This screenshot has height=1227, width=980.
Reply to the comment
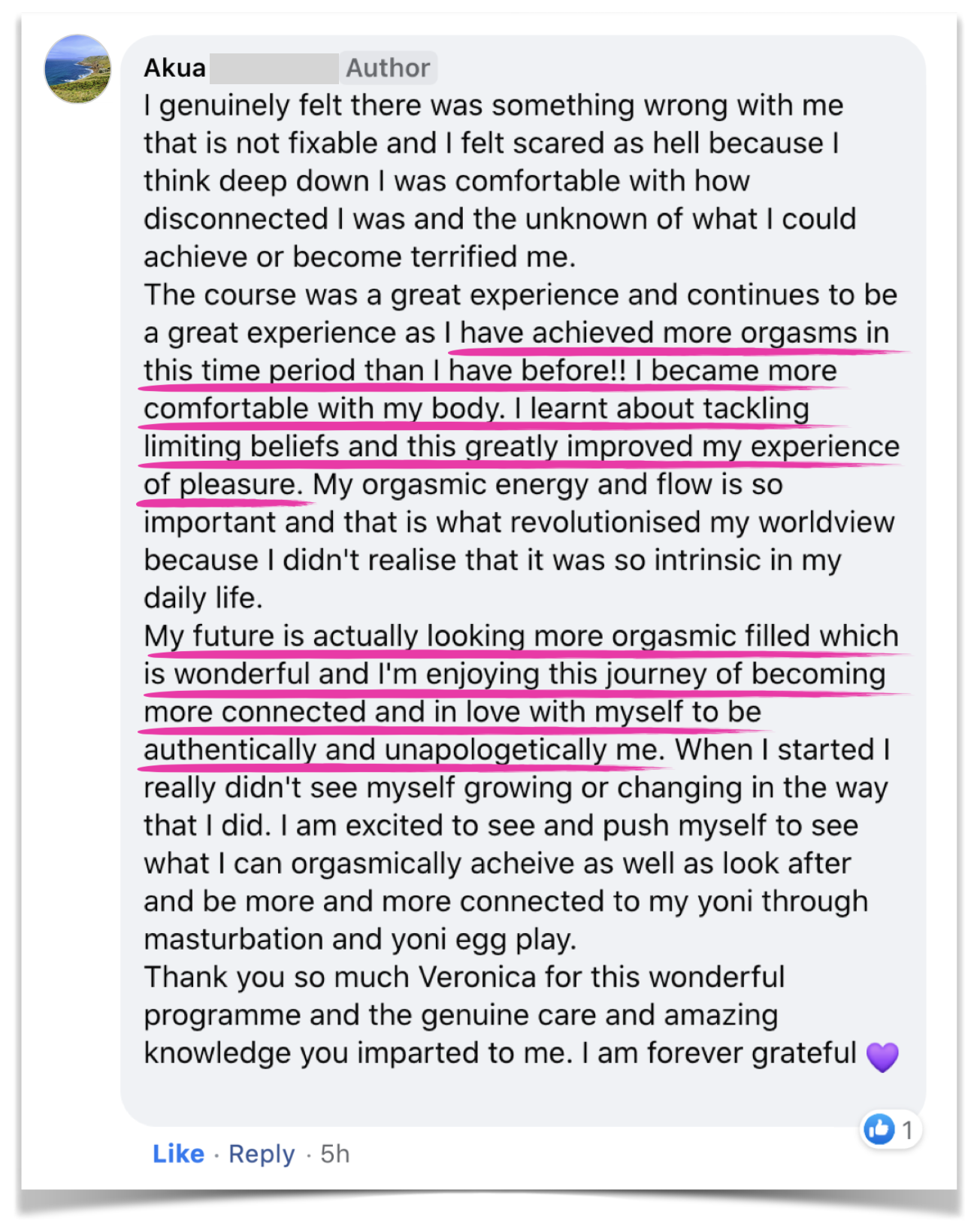coord(262,1153)
